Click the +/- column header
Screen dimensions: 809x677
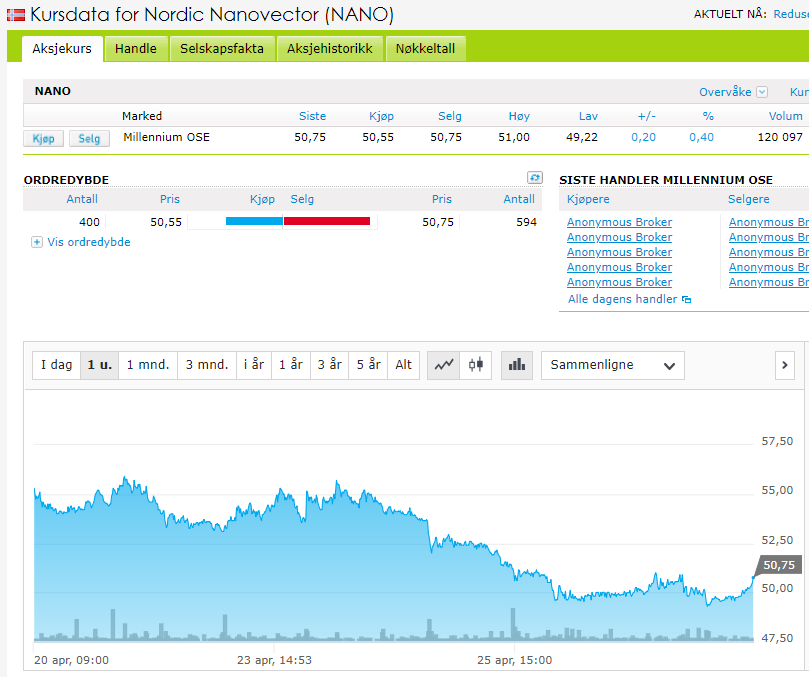coord(646,116)
